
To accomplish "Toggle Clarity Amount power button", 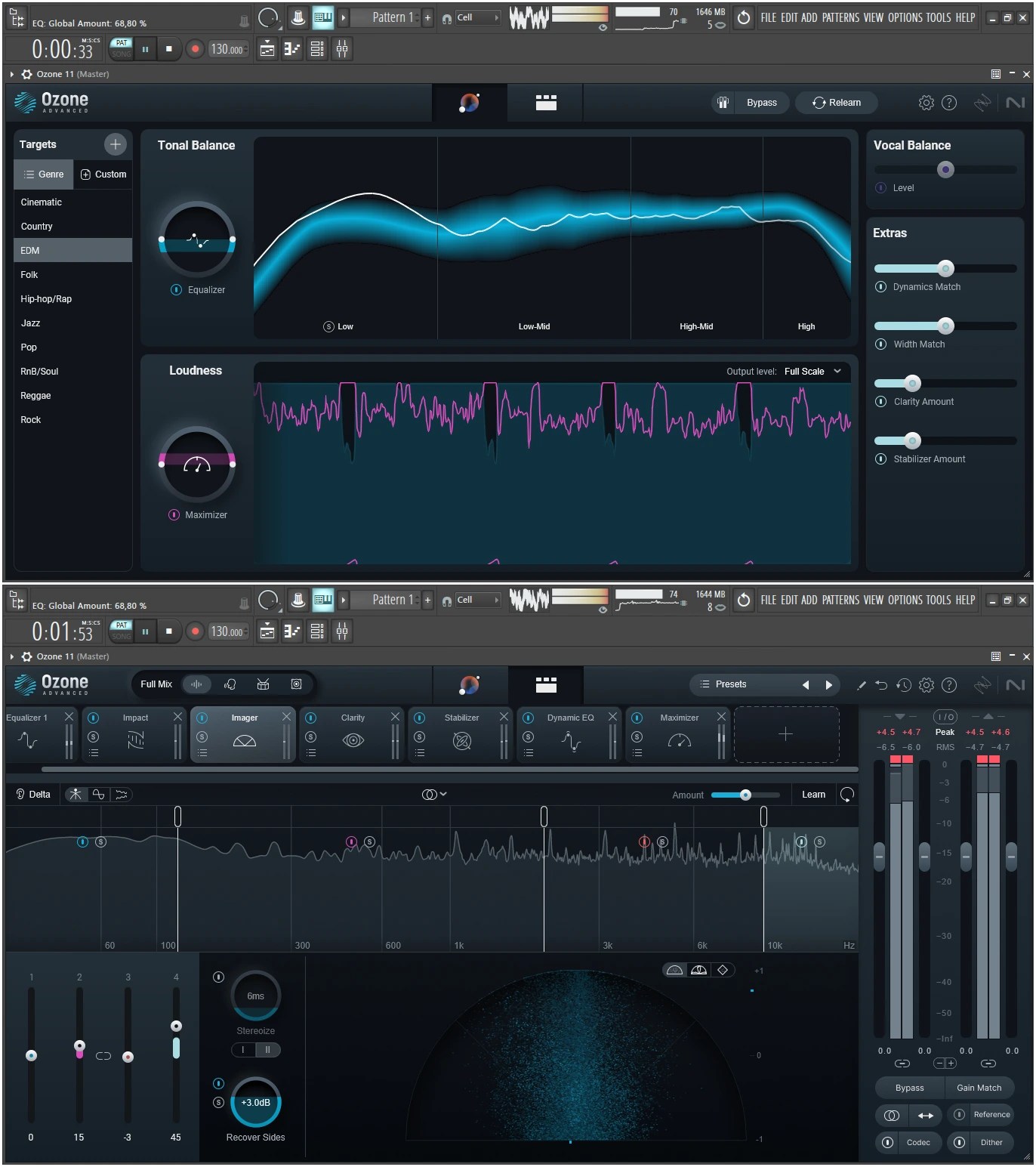I will (880, 402).
